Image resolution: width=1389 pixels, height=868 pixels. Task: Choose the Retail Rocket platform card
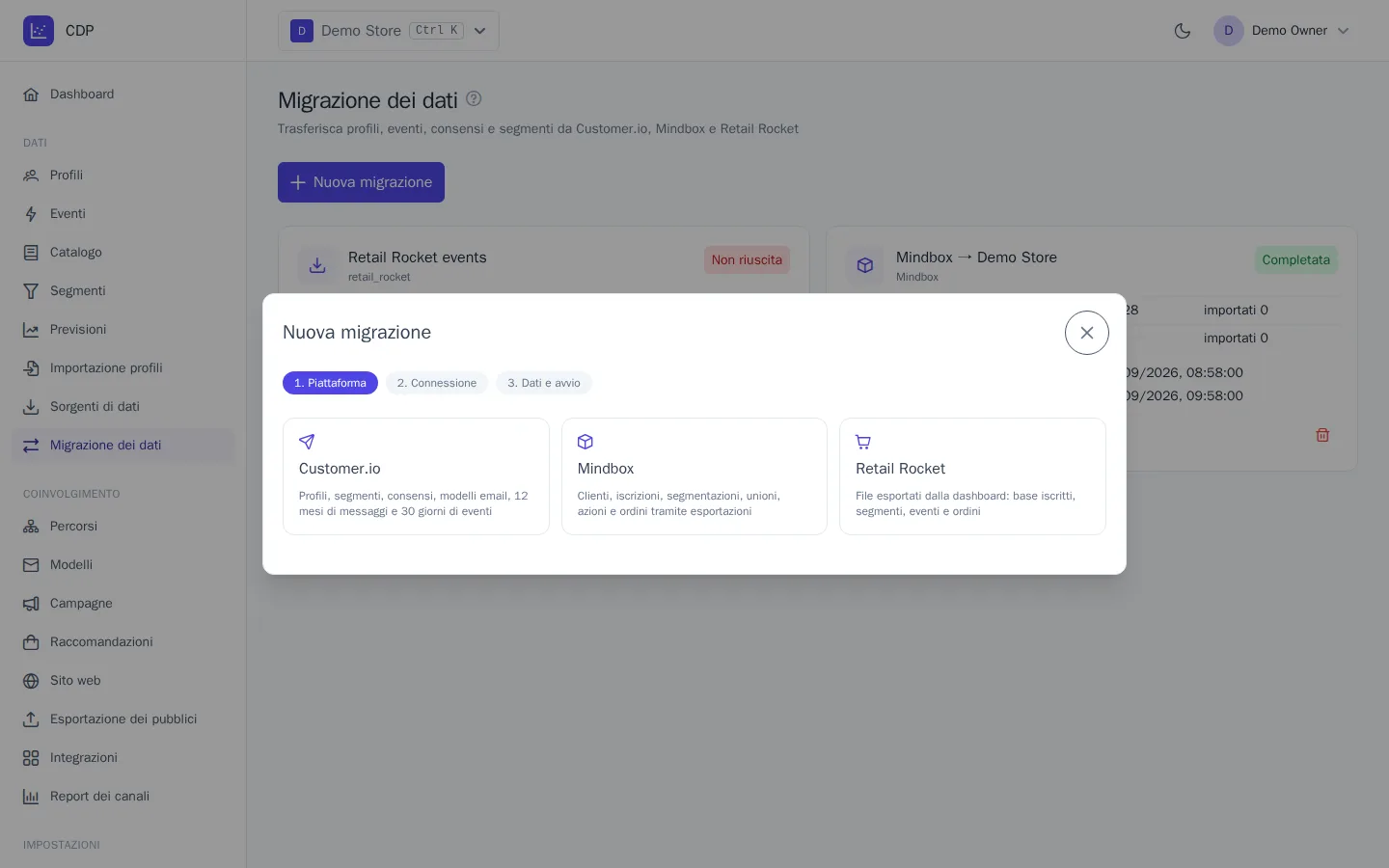click(x=972, y=476)
